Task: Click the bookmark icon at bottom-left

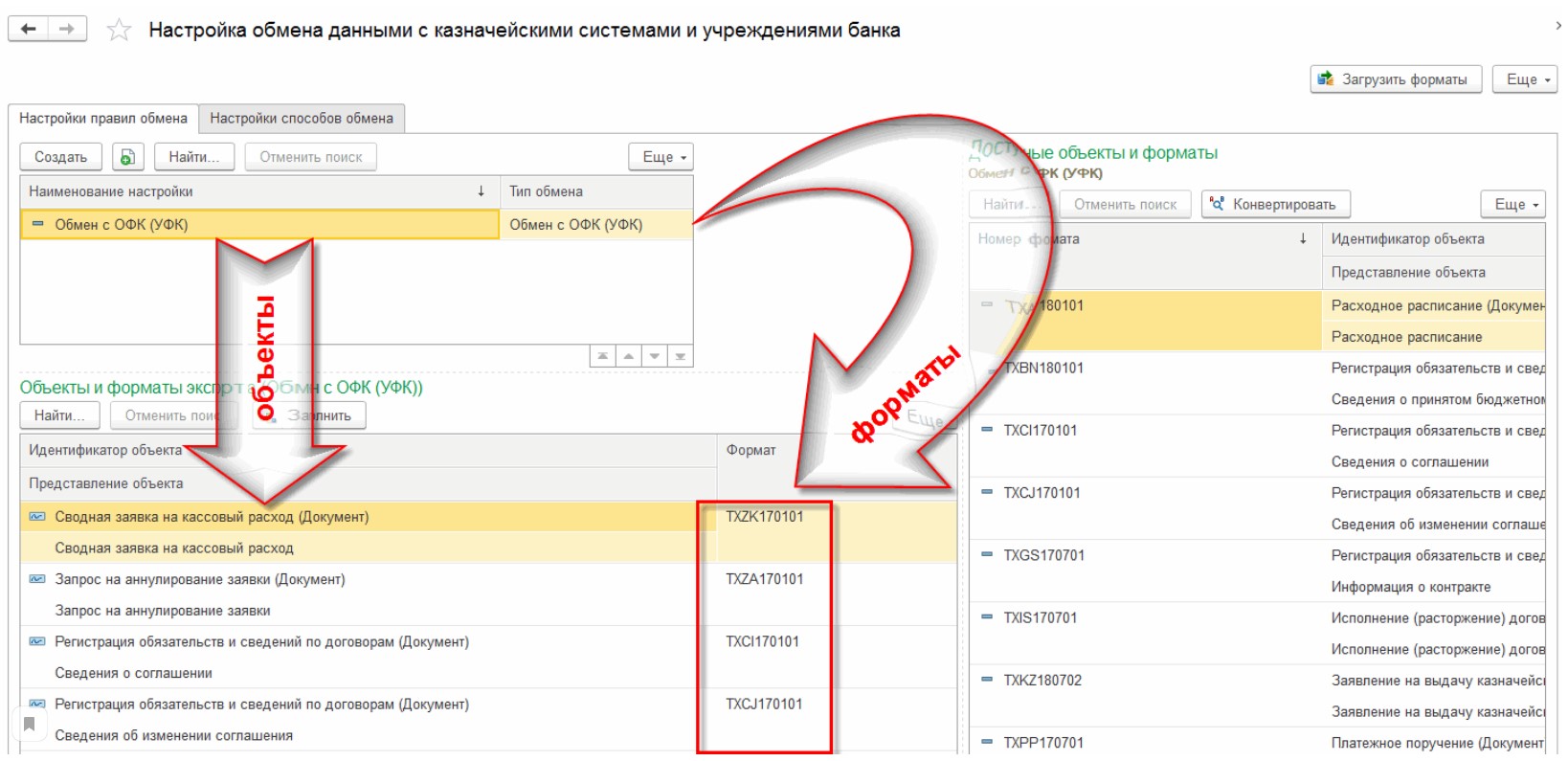Action: [x=30, y=724]
